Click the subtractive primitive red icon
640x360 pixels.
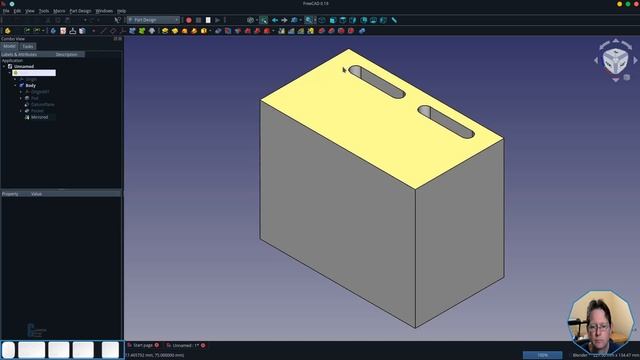pos(267,31)
